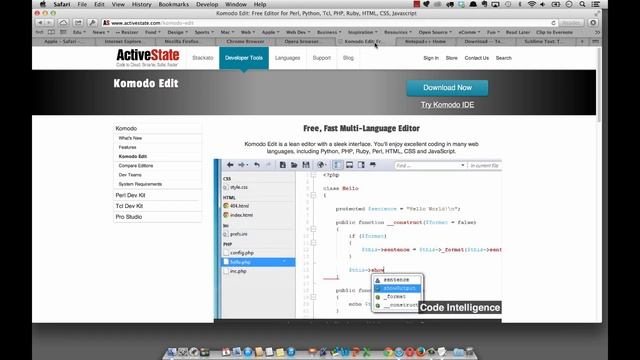Click the volume speaker icon

click(x=542, y=4)
